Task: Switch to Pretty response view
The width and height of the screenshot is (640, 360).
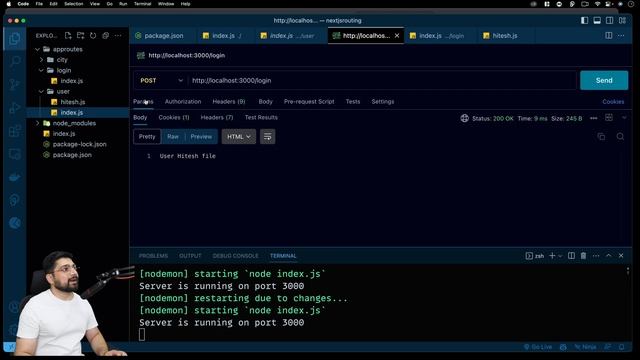Action: click(147, 137)
